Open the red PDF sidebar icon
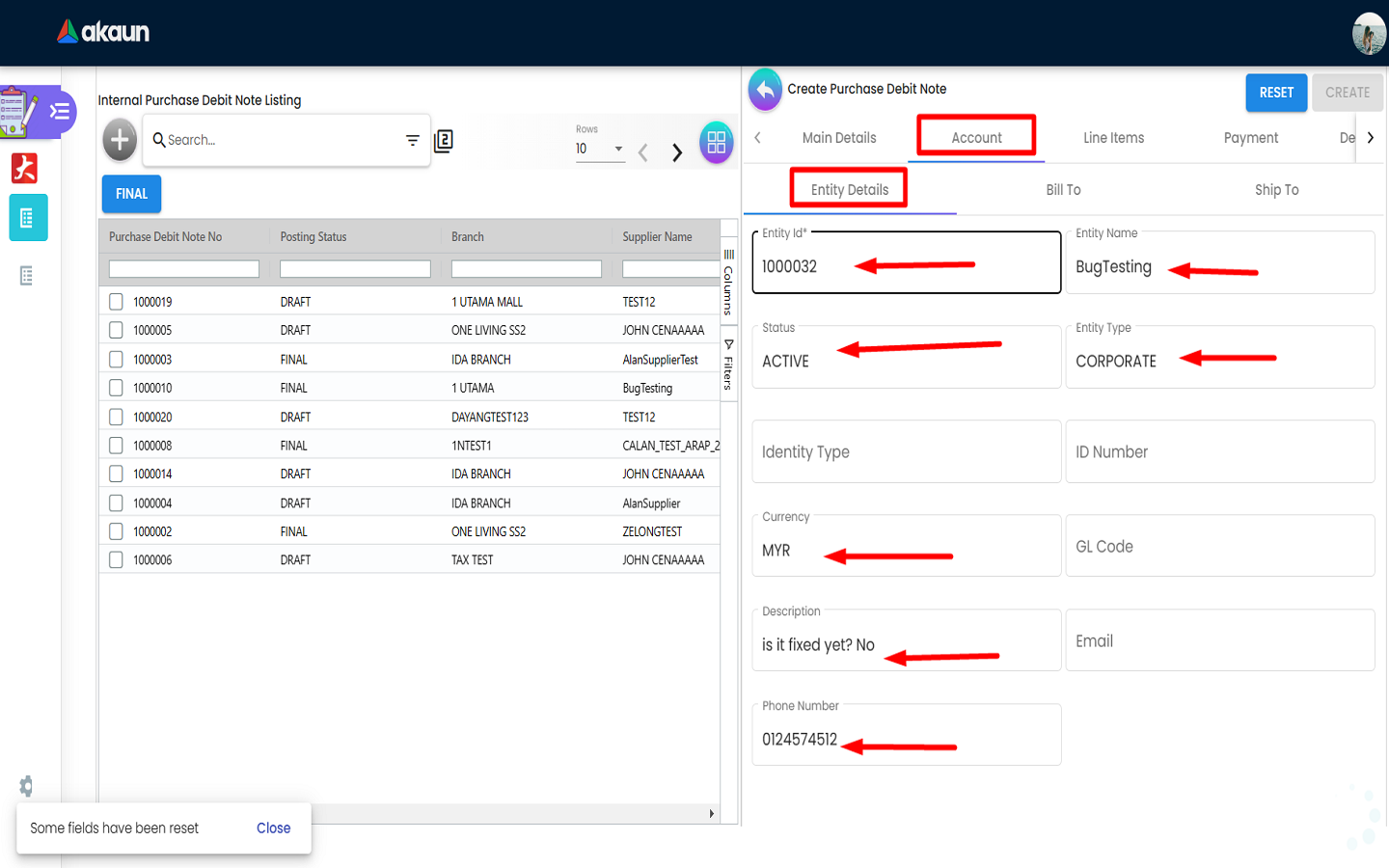The height and width of the screenshot is (868, 1389). coord(25,168)
